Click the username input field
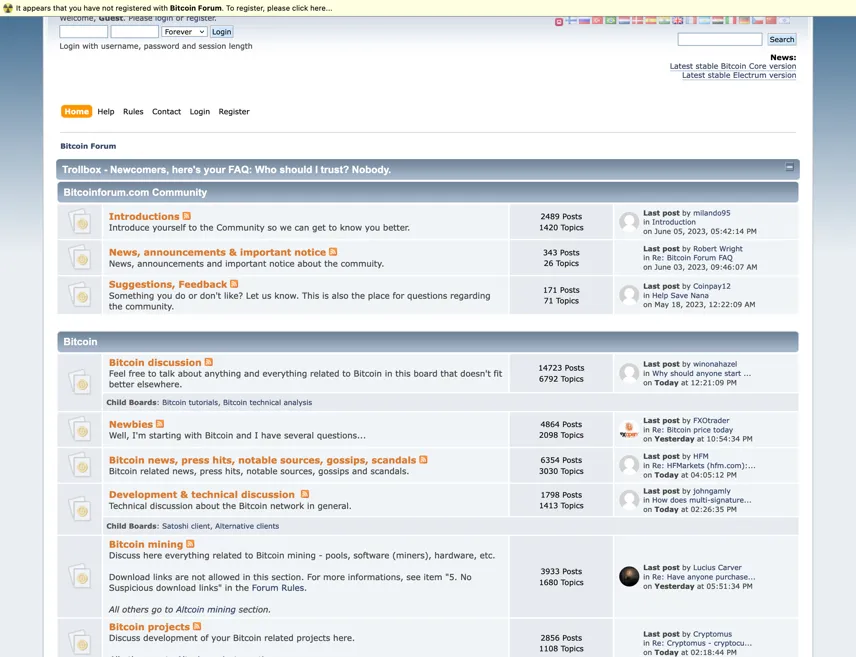 (x=84, y=32)
